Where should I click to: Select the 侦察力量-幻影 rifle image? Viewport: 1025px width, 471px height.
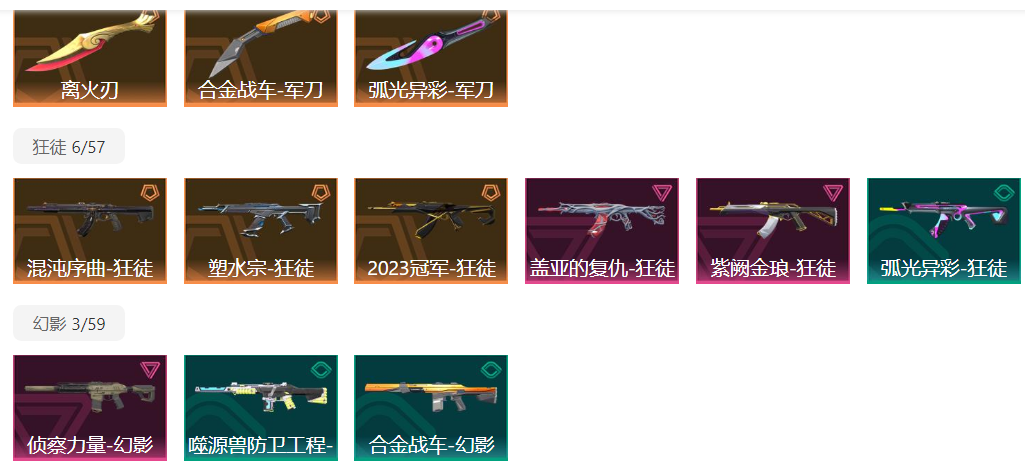coord(91,397)
